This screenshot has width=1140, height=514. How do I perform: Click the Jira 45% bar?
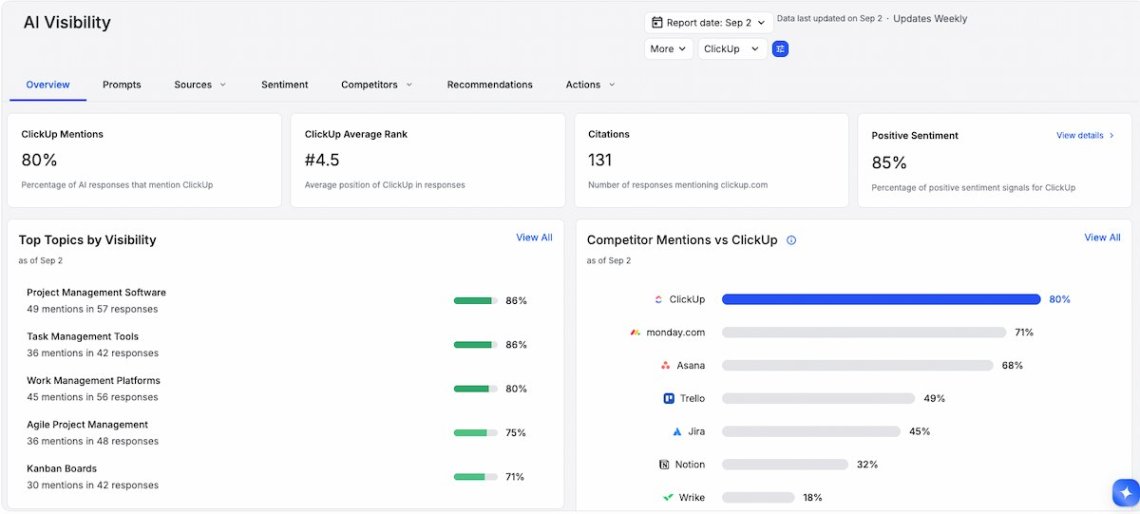point(811,431)
